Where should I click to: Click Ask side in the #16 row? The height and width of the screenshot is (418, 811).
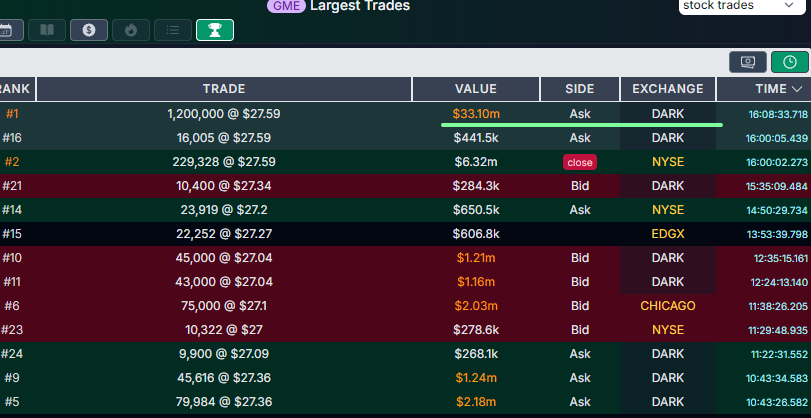click(x=580, y=138)
